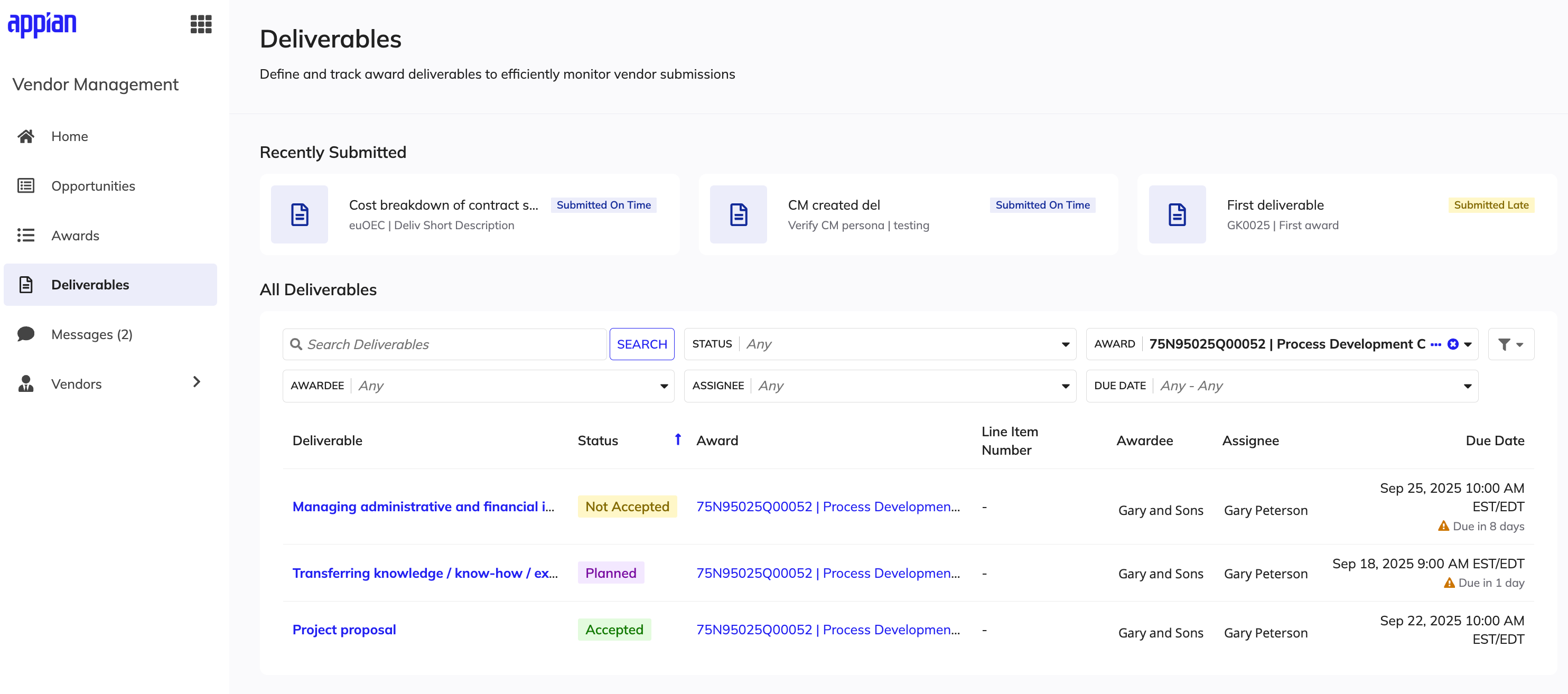The width and height of the screenshot is (1568, 694).
Task: Click the Planned status badge
Action: coord(611,573)
